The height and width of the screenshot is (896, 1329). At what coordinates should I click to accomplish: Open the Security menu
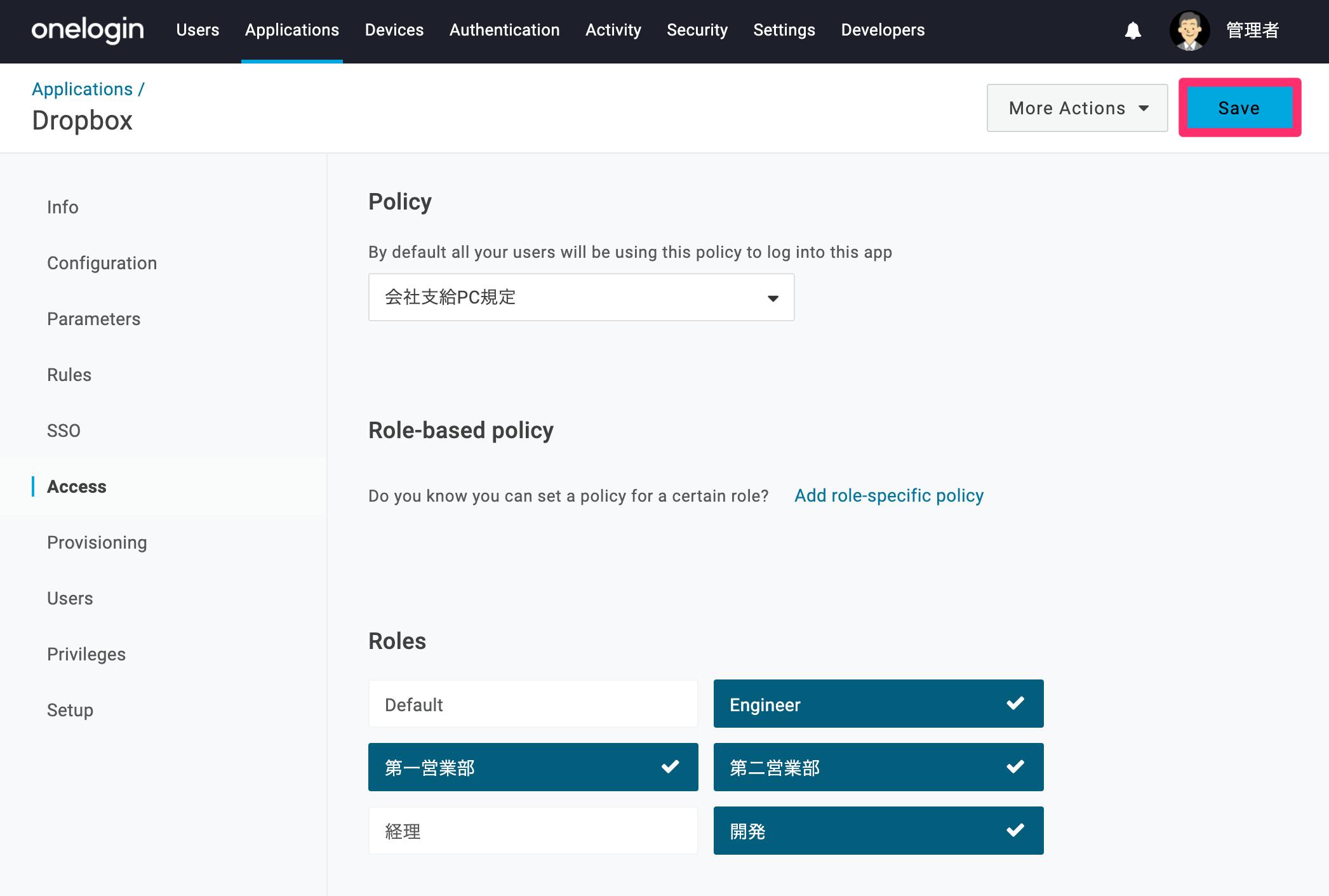pyautogui.click(x=697, y=30)
